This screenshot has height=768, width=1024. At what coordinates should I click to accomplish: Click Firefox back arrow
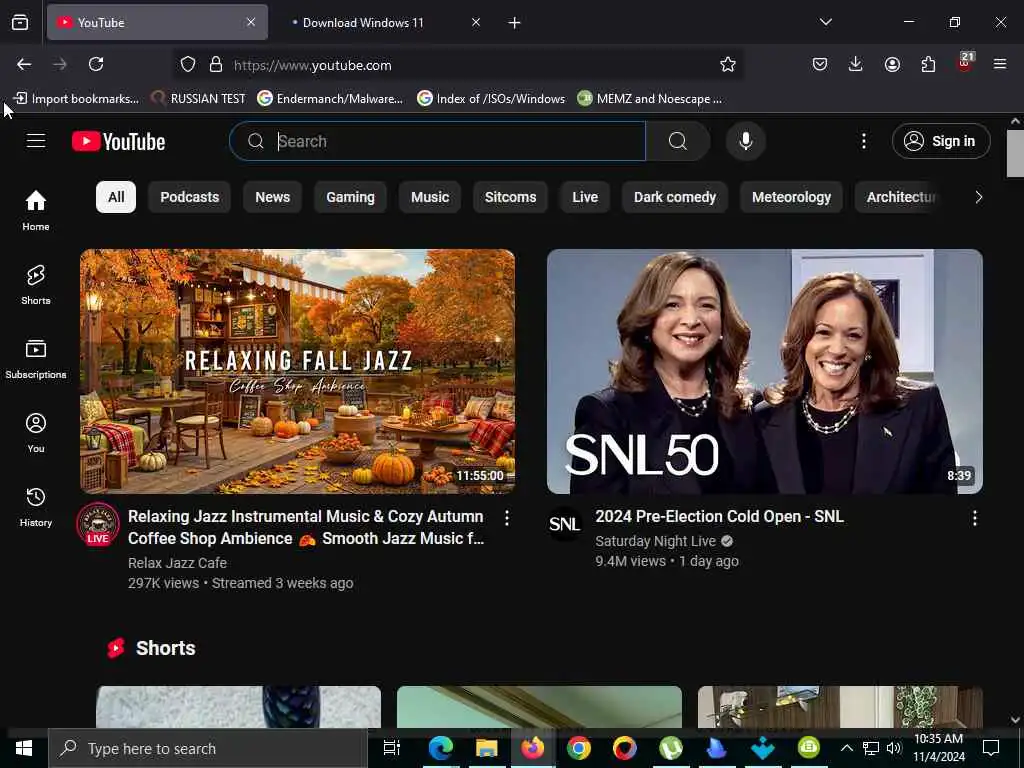(x=24, y=64)
